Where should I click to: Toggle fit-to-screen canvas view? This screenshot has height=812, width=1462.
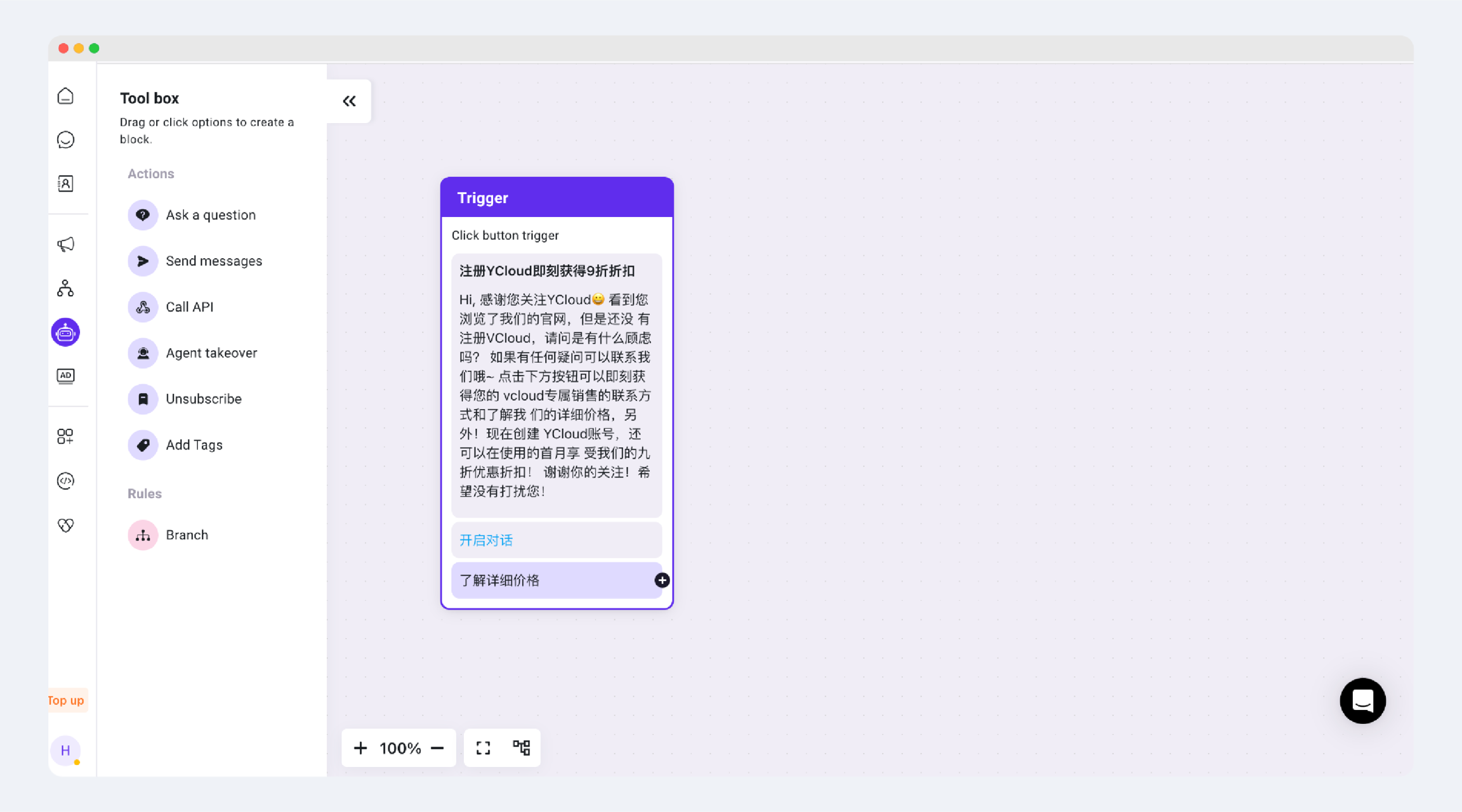coord(484,748)
